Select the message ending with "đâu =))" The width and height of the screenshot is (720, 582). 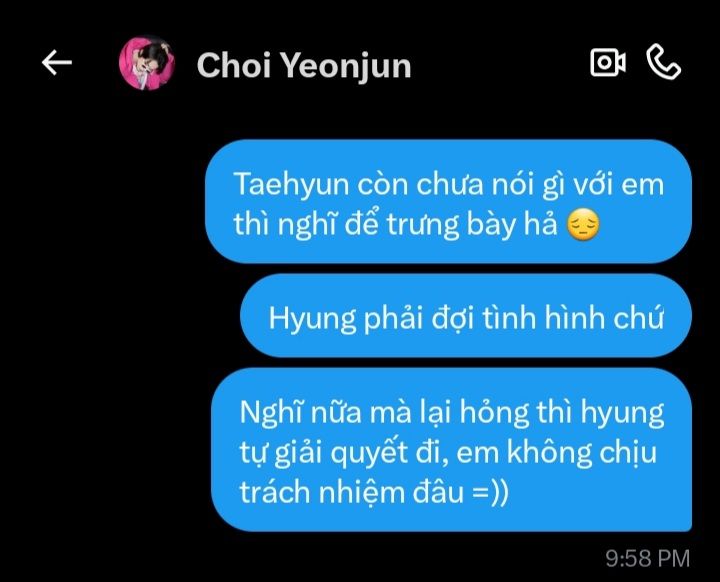tap(451, 450)
